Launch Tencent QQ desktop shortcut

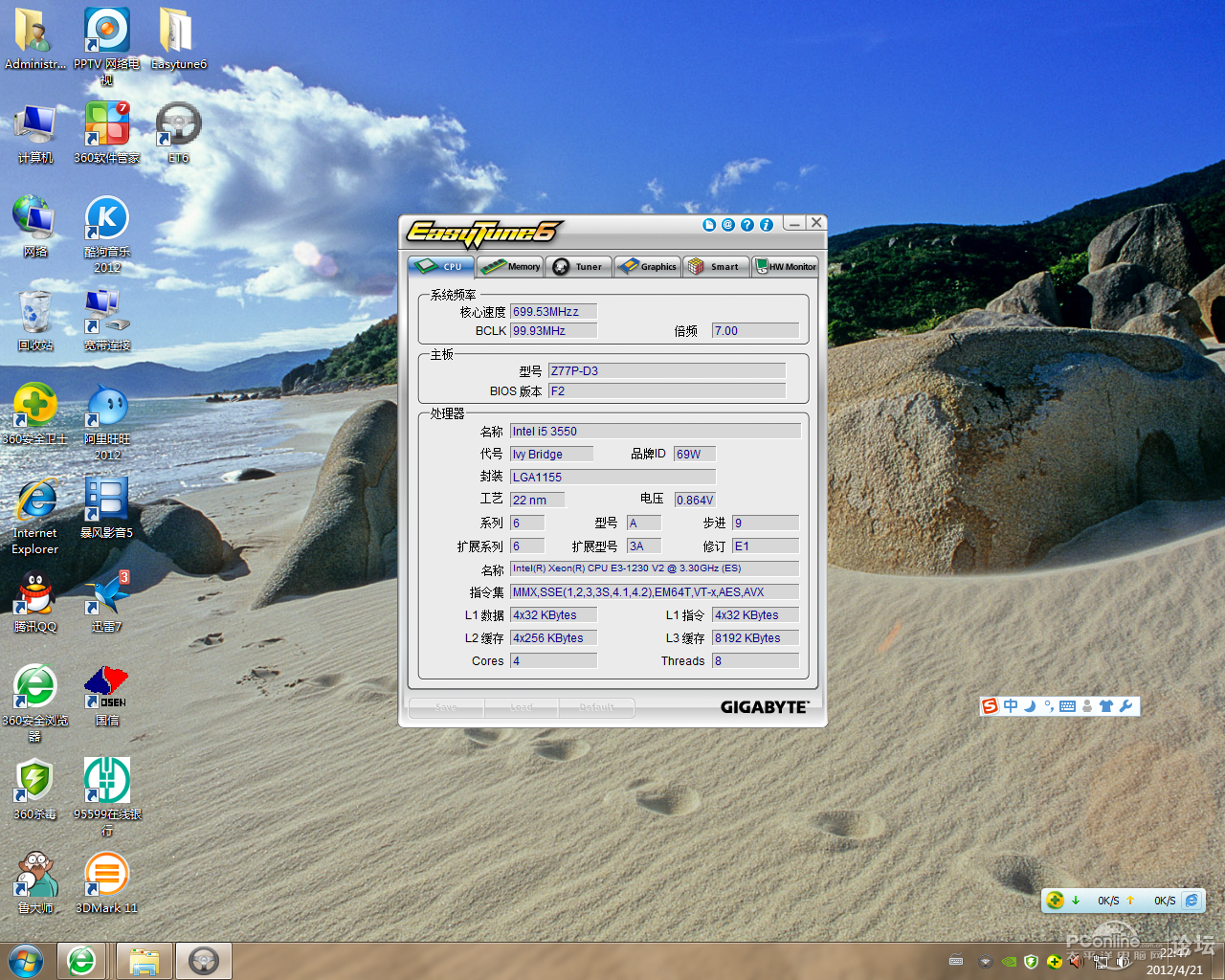tap(35, 602)
